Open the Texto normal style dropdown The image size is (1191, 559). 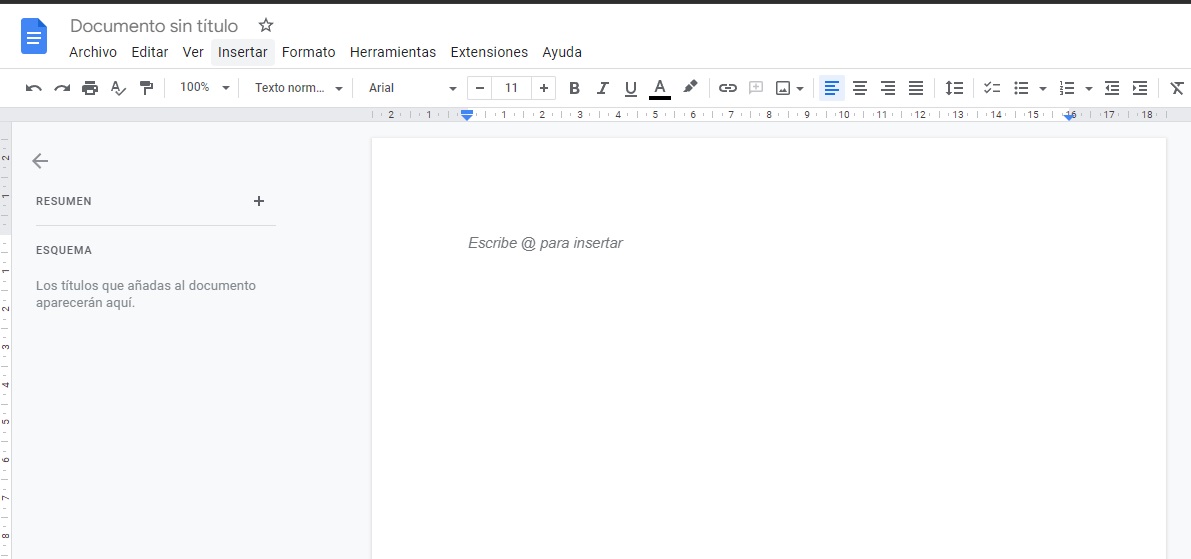point(299,88)
